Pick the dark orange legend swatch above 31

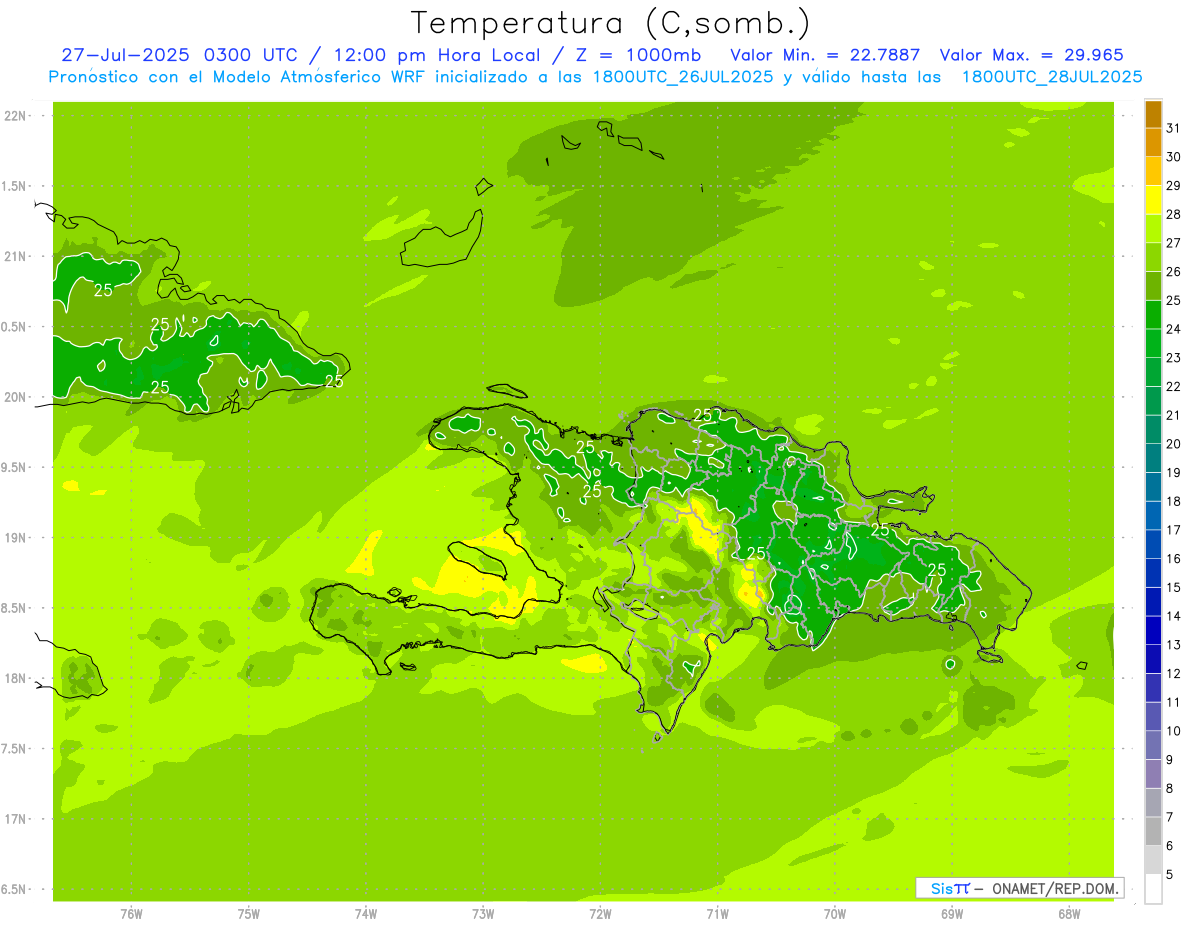pyautogui.click(x=1153, y=114)
